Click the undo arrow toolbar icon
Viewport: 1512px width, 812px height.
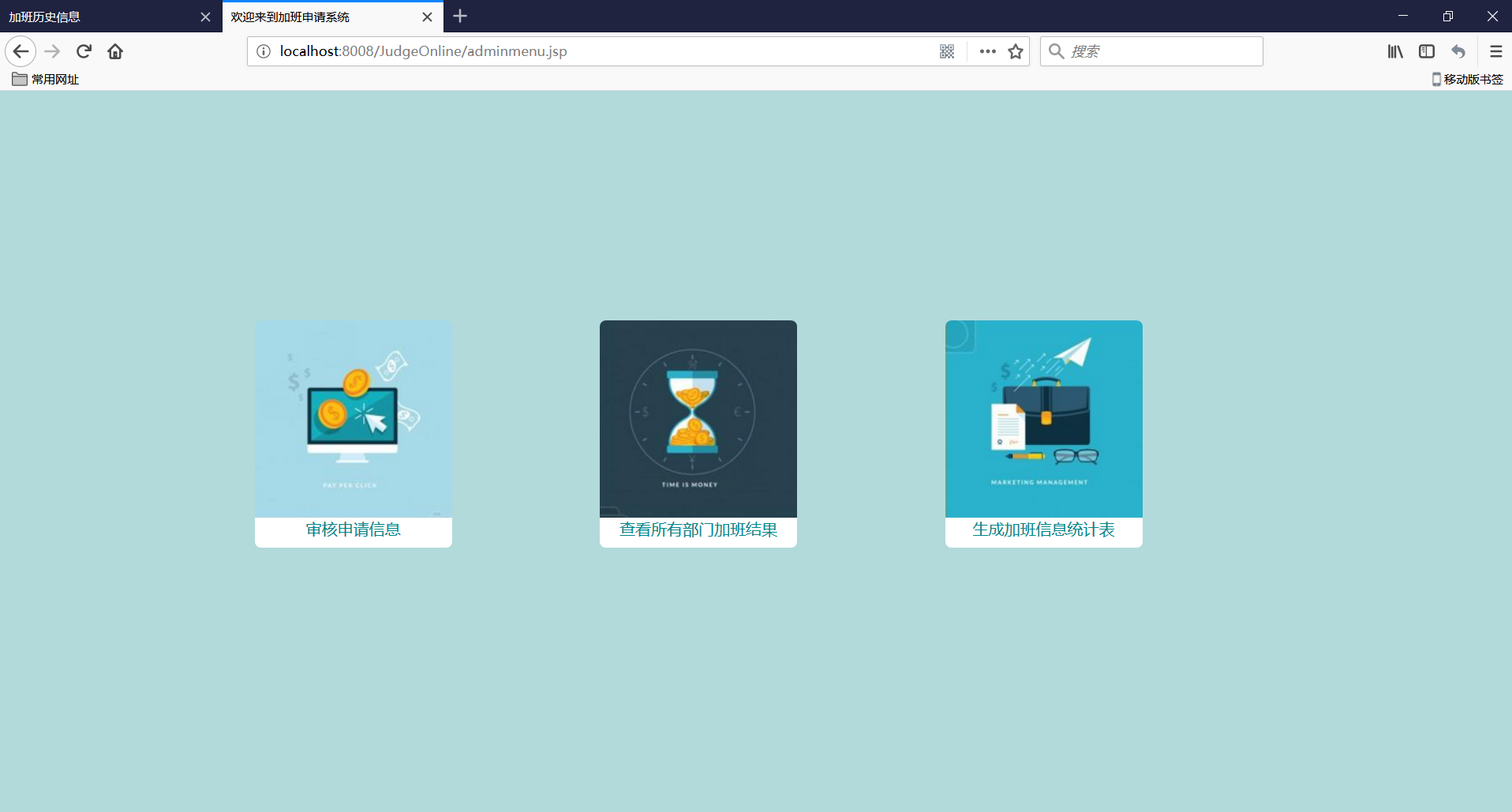coord(1458,51)
